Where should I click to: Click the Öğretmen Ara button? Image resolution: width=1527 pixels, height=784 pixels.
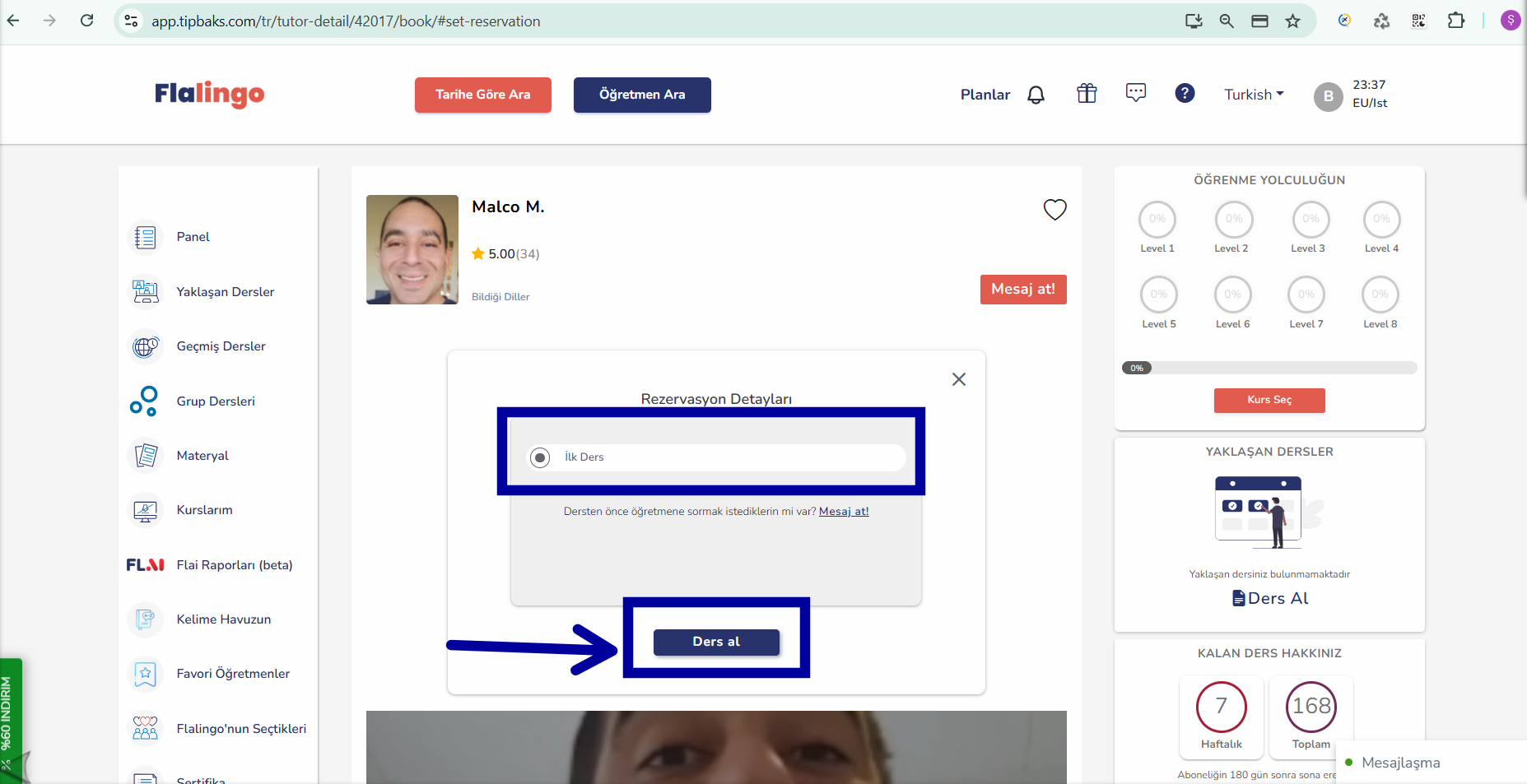point(642,95)
